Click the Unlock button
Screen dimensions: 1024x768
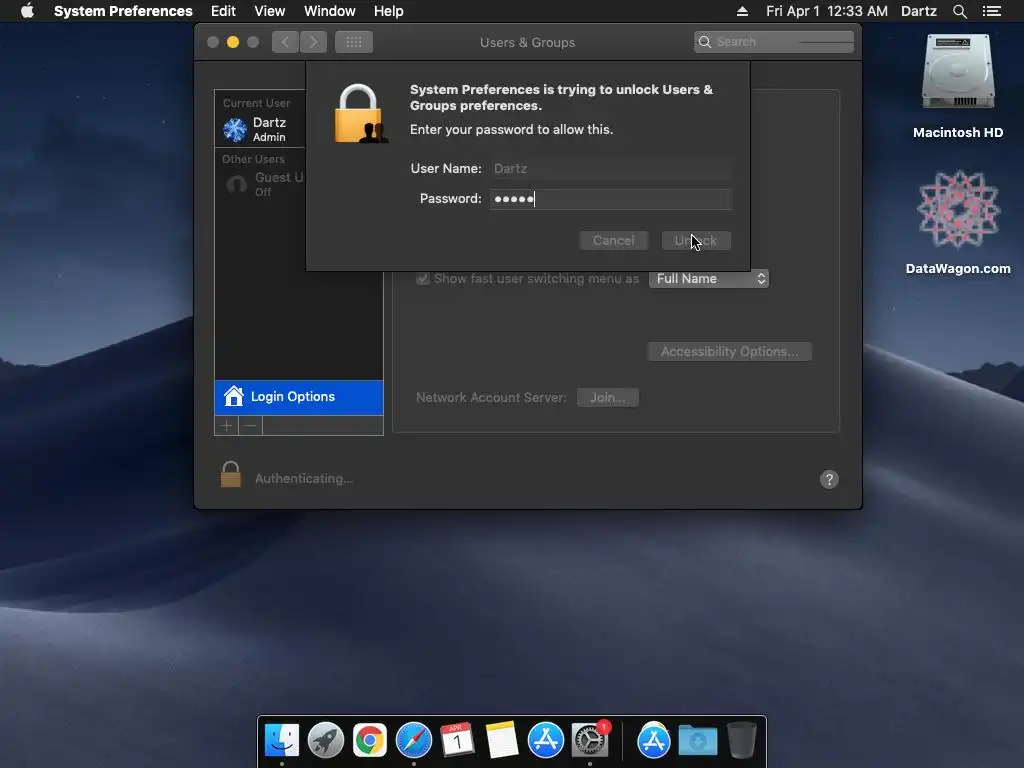tap(696, 240)
